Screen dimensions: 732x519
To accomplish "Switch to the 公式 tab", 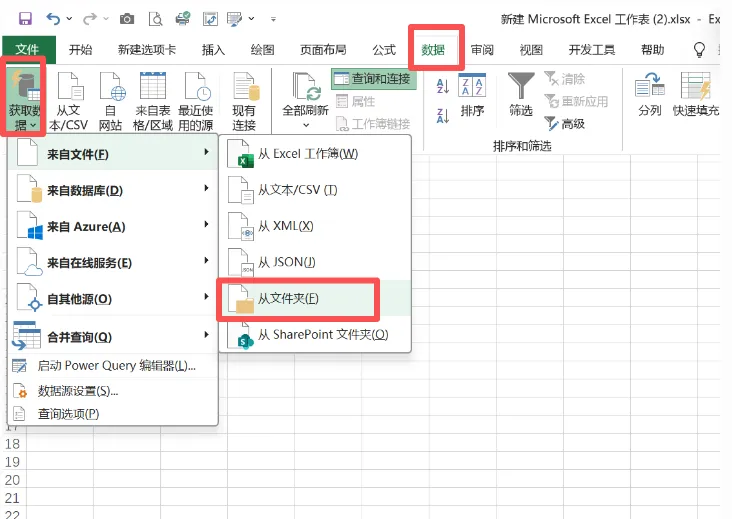I will tap(384, 49).
